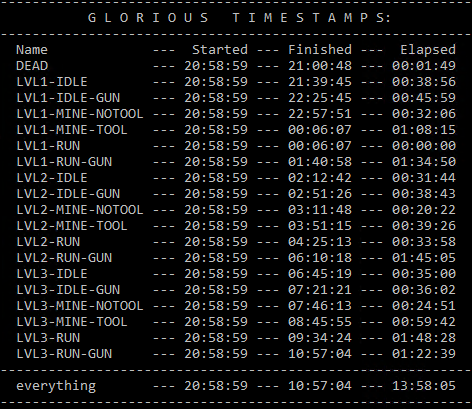This screenshot has height=409, width=472.
Task: Click LVL3-MINE-TOOL finished time 08:45:55
Action: coord(320,322)
